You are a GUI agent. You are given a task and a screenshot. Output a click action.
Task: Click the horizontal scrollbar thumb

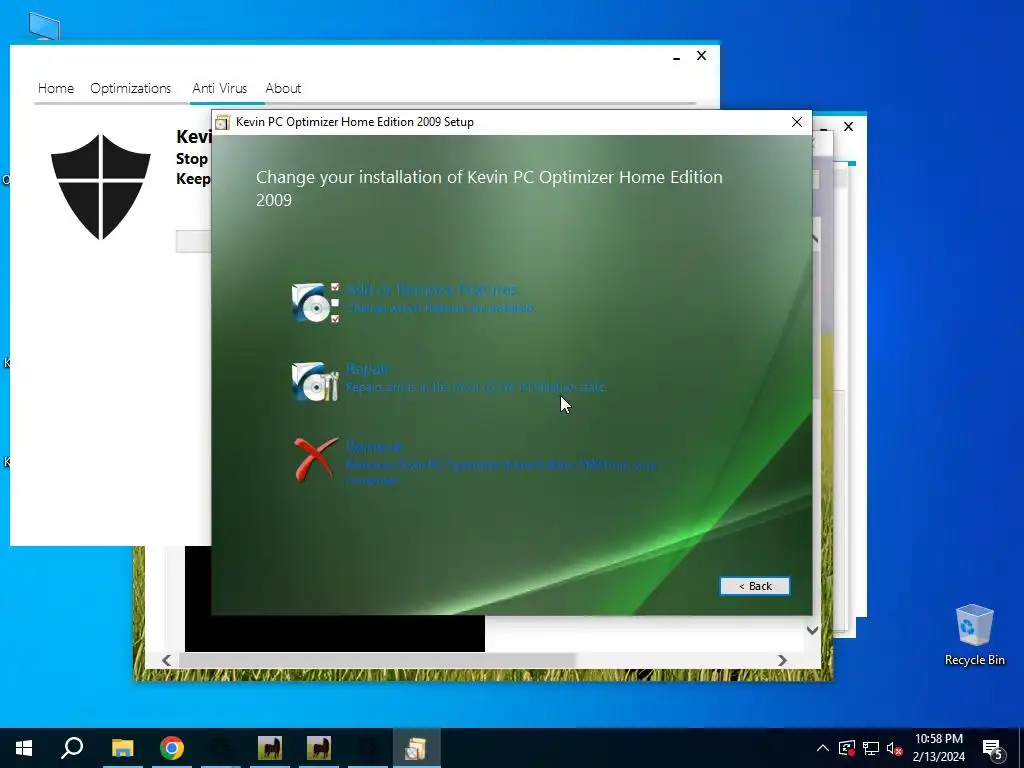pos(377,660)
